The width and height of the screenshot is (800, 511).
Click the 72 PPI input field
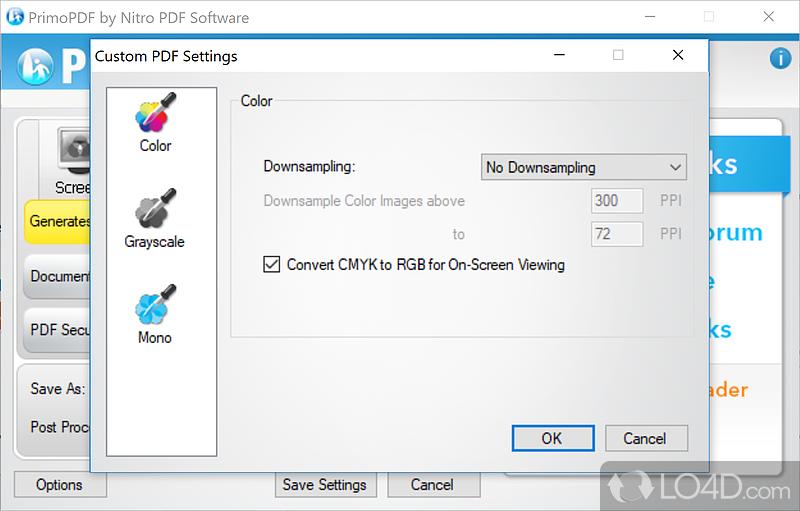tap(617, 234)
